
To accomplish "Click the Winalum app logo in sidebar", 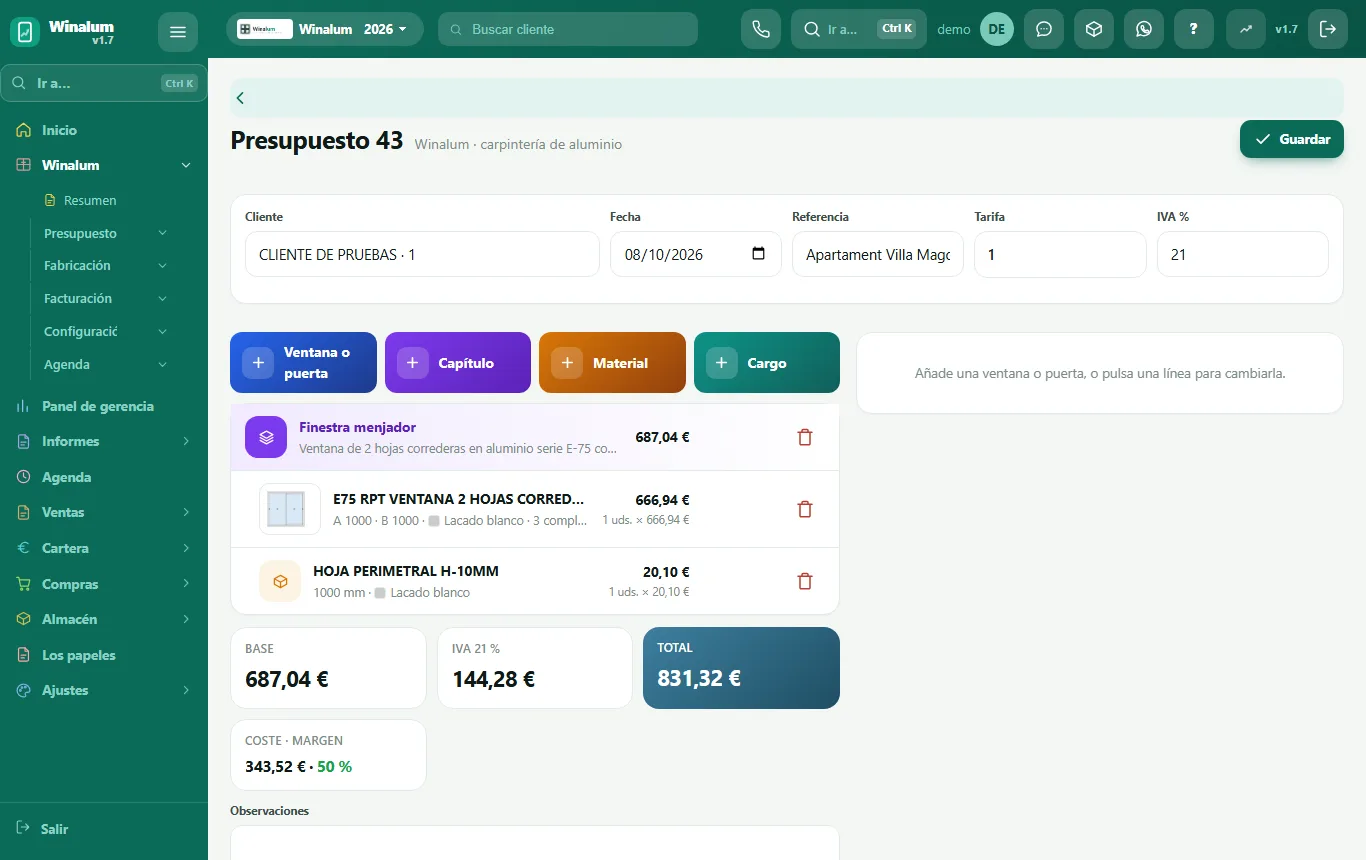I will (x=25, y=32).
